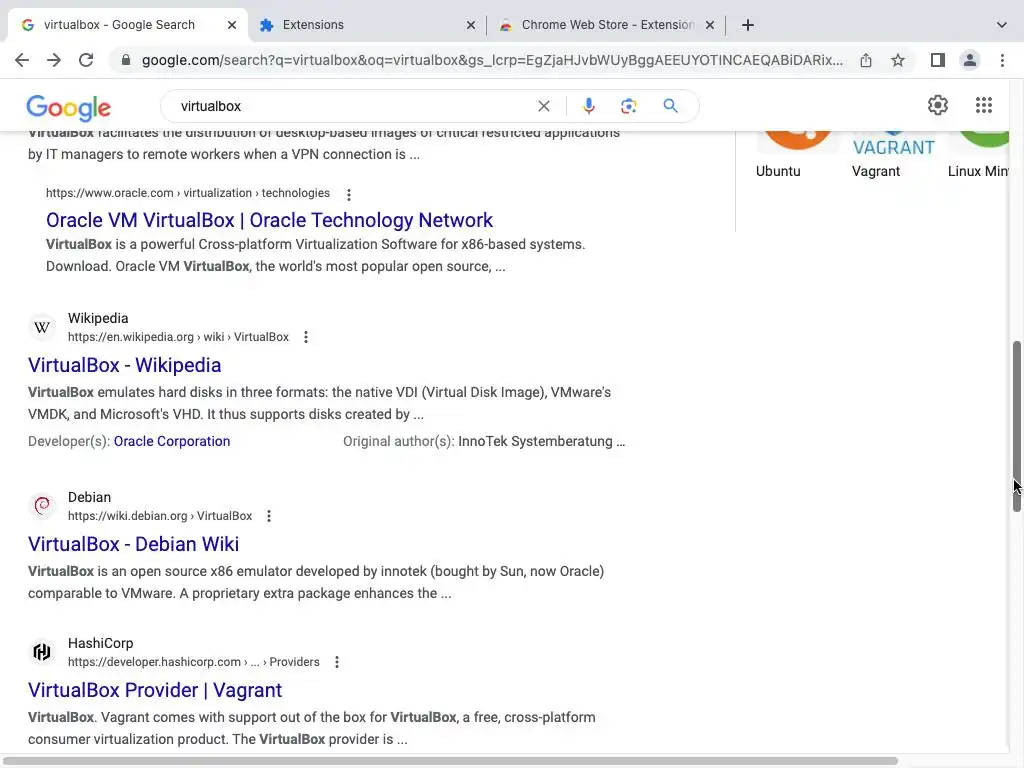
Task: Open Oracle VM VirtualBox Technology Network link
Action: pos(269,220)
